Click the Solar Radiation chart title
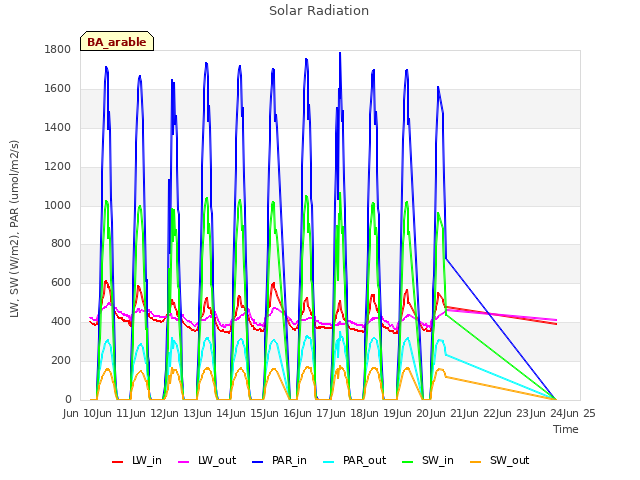640x480 pixels. pos(319,11)
